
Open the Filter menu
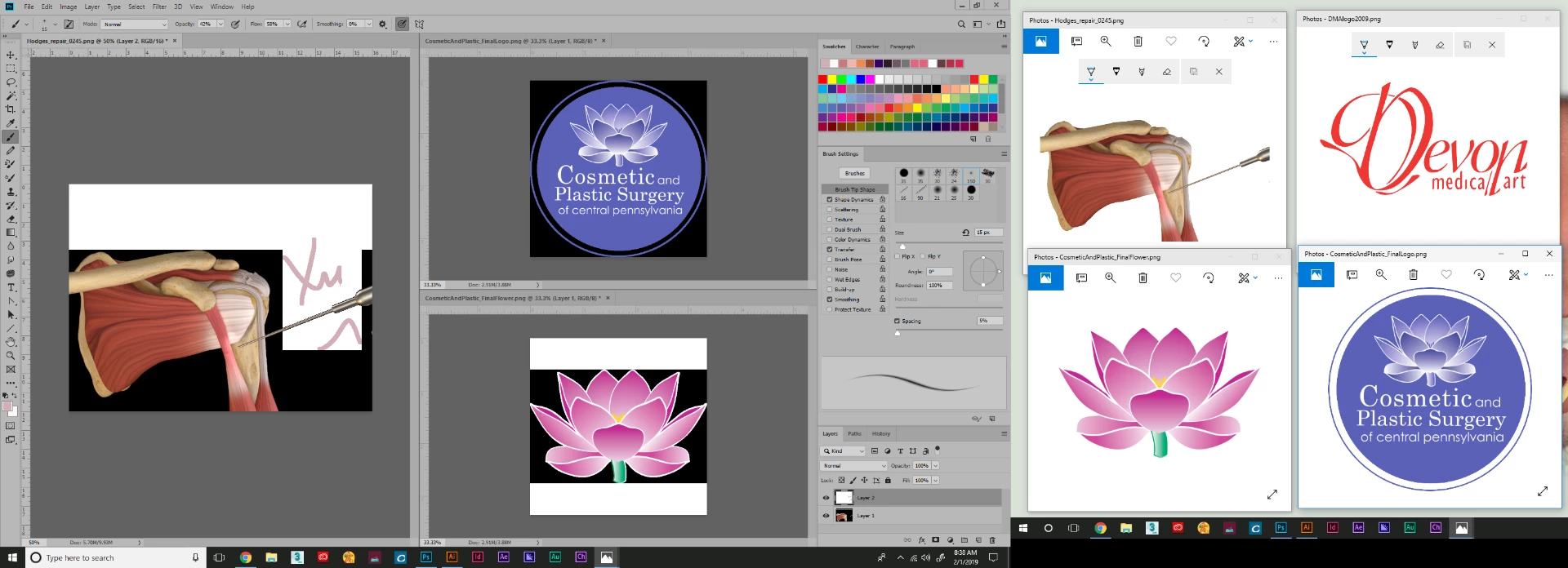click(159, 7)
